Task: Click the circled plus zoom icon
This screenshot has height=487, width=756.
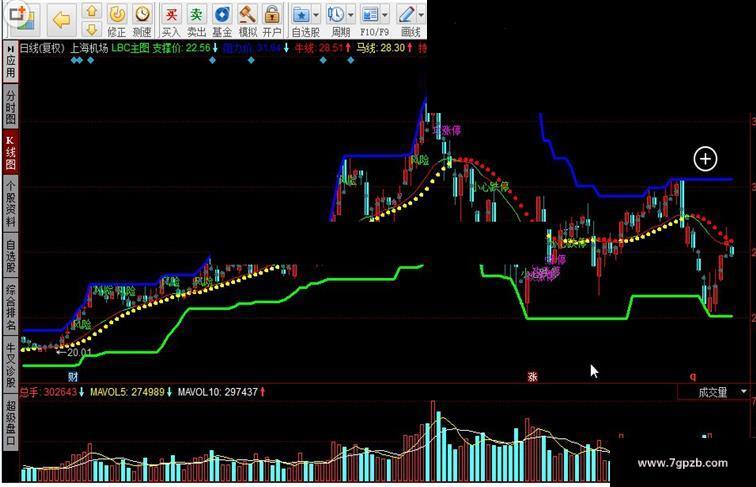Action: 705,159
